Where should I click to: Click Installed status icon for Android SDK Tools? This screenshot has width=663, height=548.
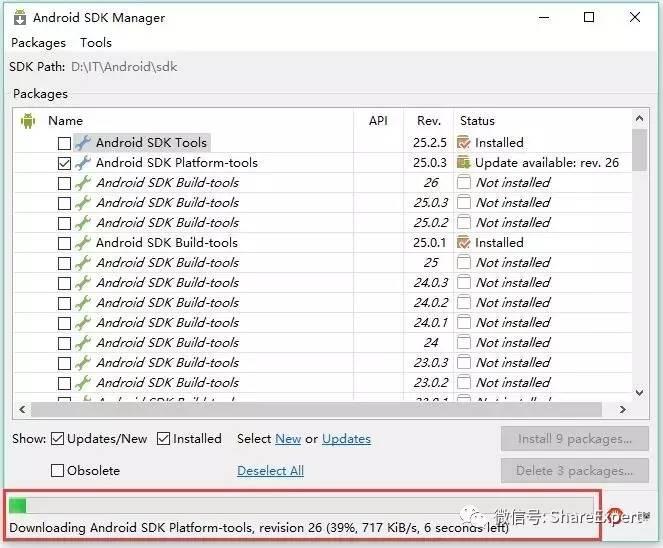[464, 143]
